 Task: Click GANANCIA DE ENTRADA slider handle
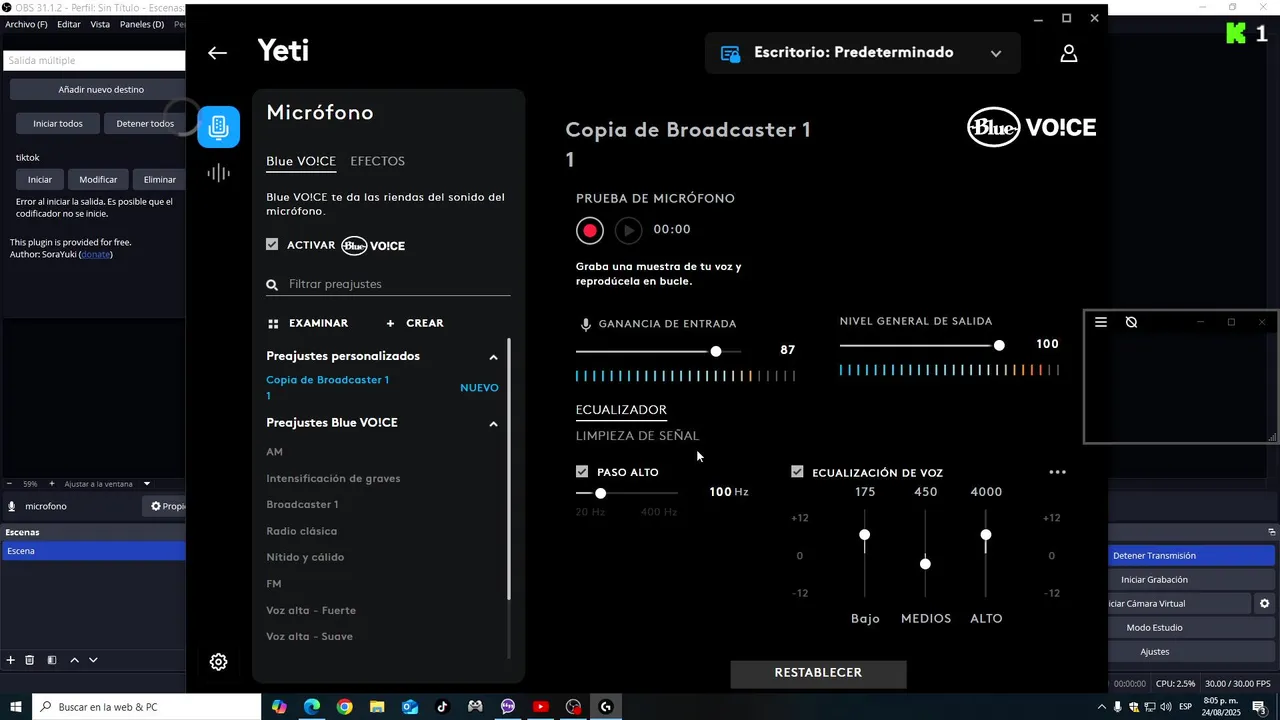716,351
